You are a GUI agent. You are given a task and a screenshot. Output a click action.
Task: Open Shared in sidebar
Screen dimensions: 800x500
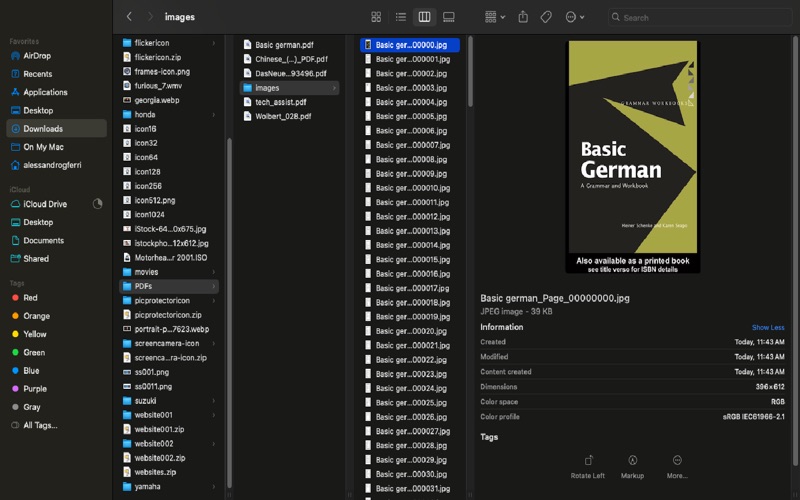(x=56, y=259)
